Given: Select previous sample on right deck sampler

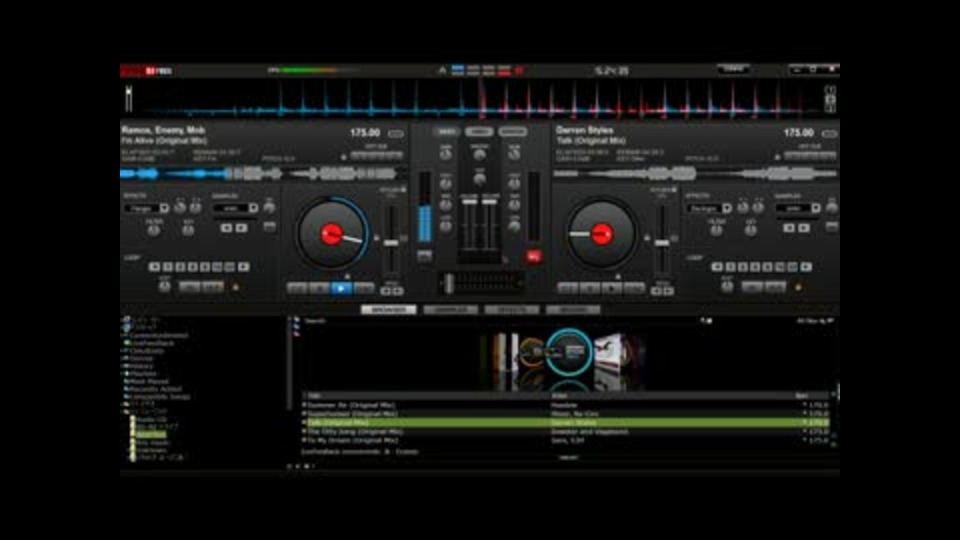Looking at the screenshot, I should click(x=789, y=228).
